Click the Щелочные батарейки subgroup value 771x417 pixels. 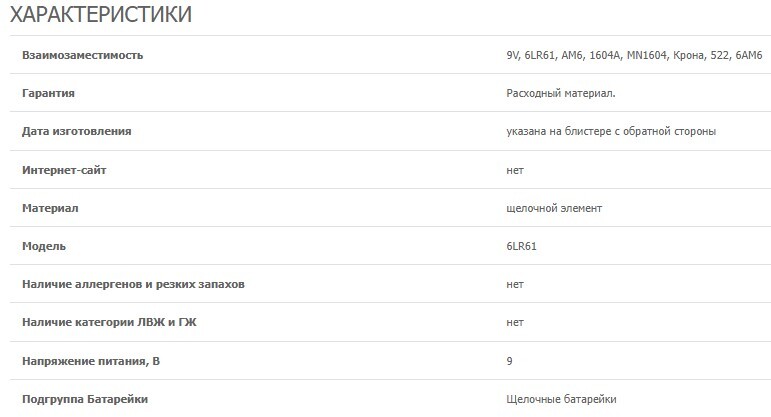click(561, 399)
